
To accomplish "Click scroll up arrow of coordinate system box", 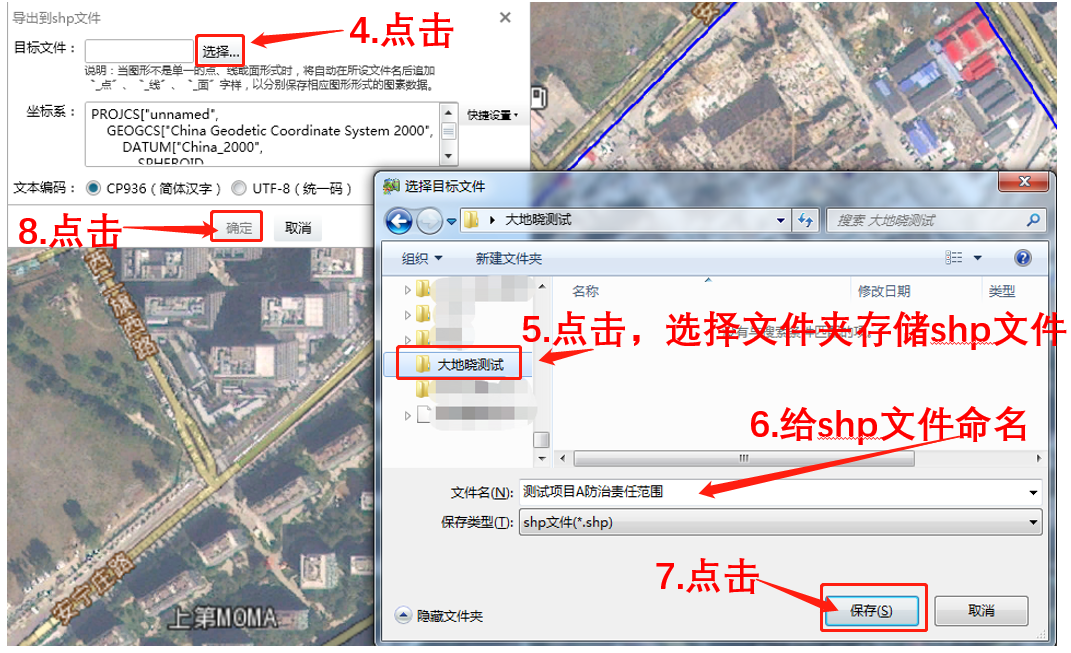I will coord(448,111).
